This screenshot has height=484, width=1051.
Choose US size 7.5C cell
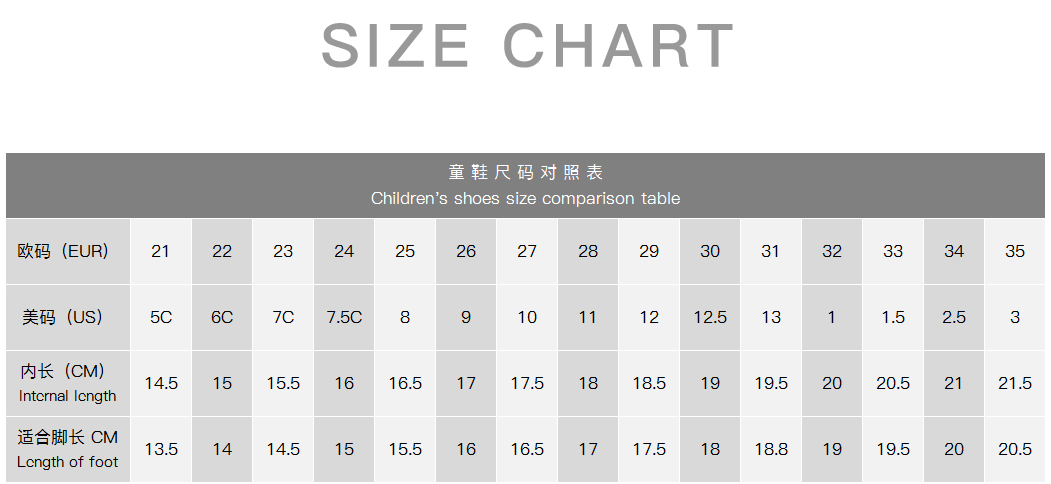pos(344,317)
